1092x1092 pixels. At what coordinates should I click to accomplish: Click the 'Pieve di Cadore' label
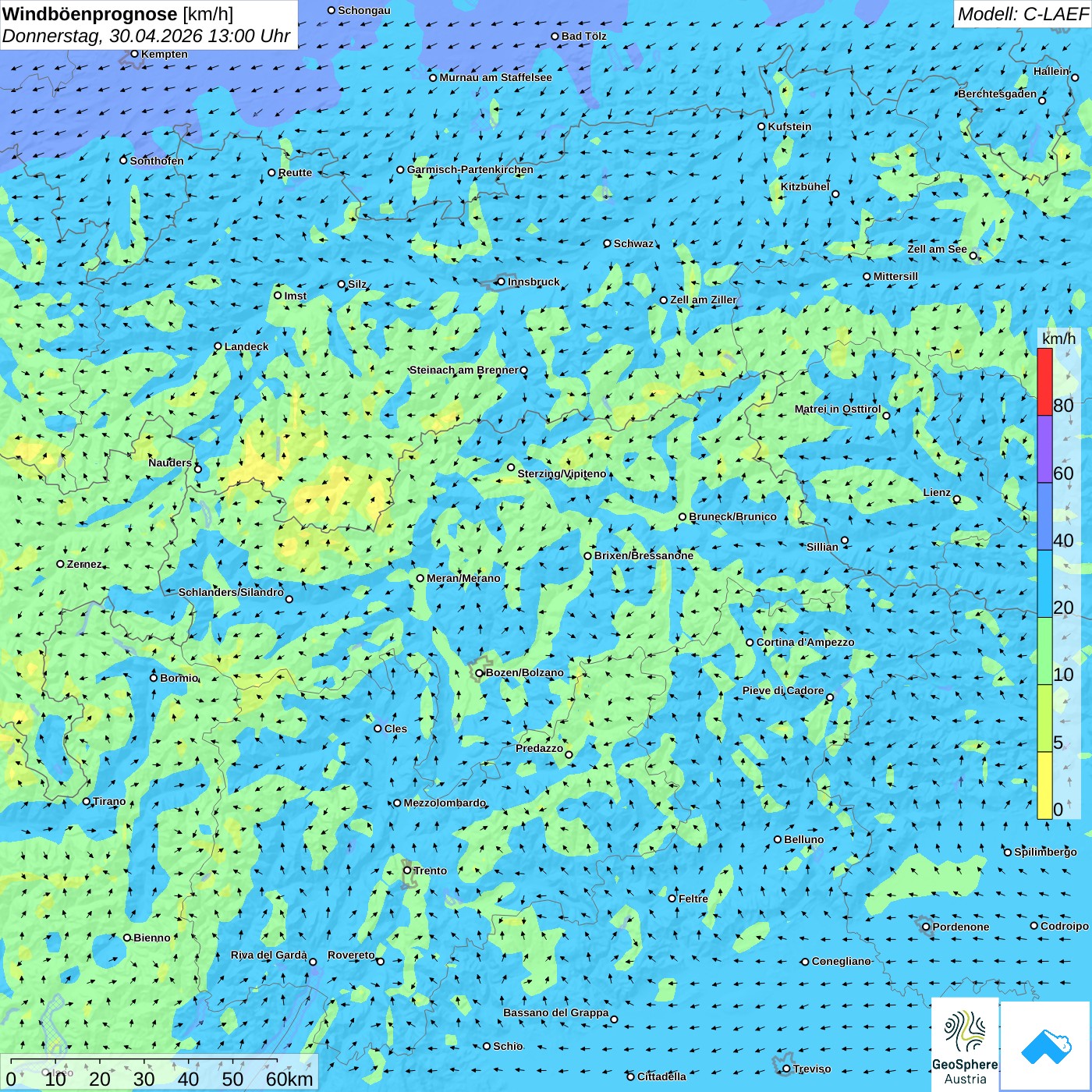pos(782,690)
